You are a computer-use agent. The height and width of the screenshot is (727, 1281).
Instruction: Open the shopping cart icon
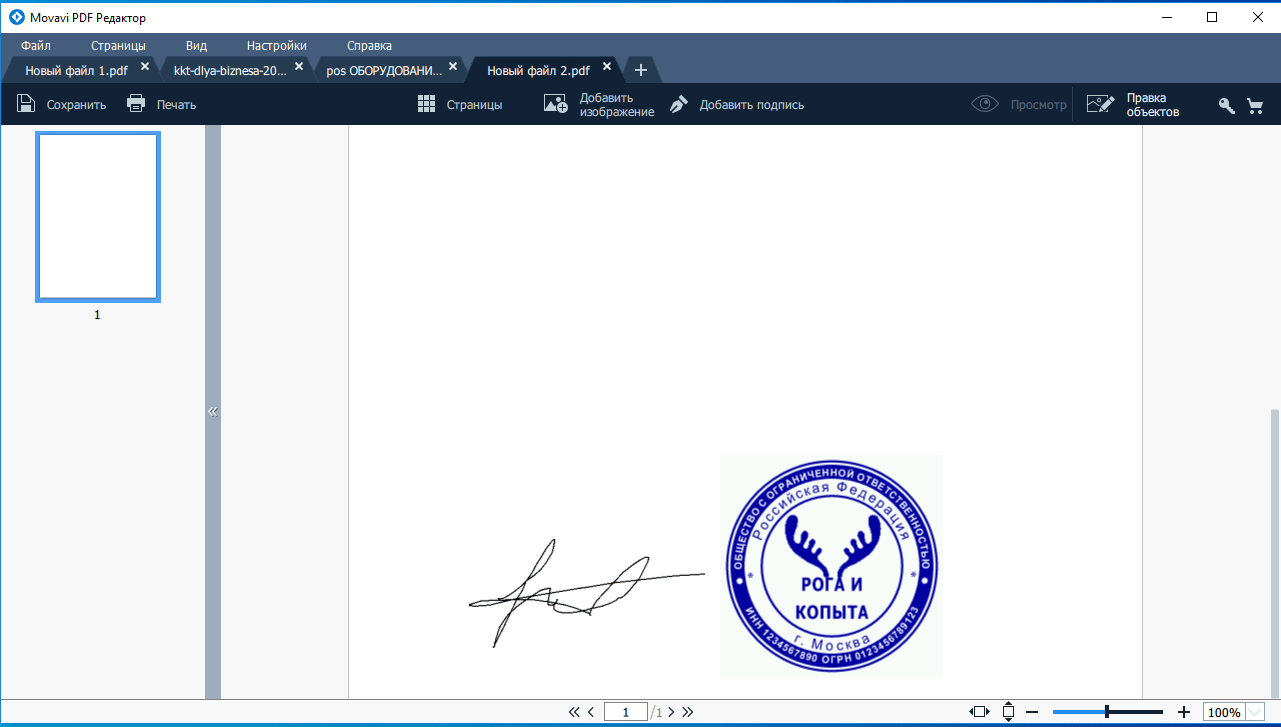(x=1255, y=105)
